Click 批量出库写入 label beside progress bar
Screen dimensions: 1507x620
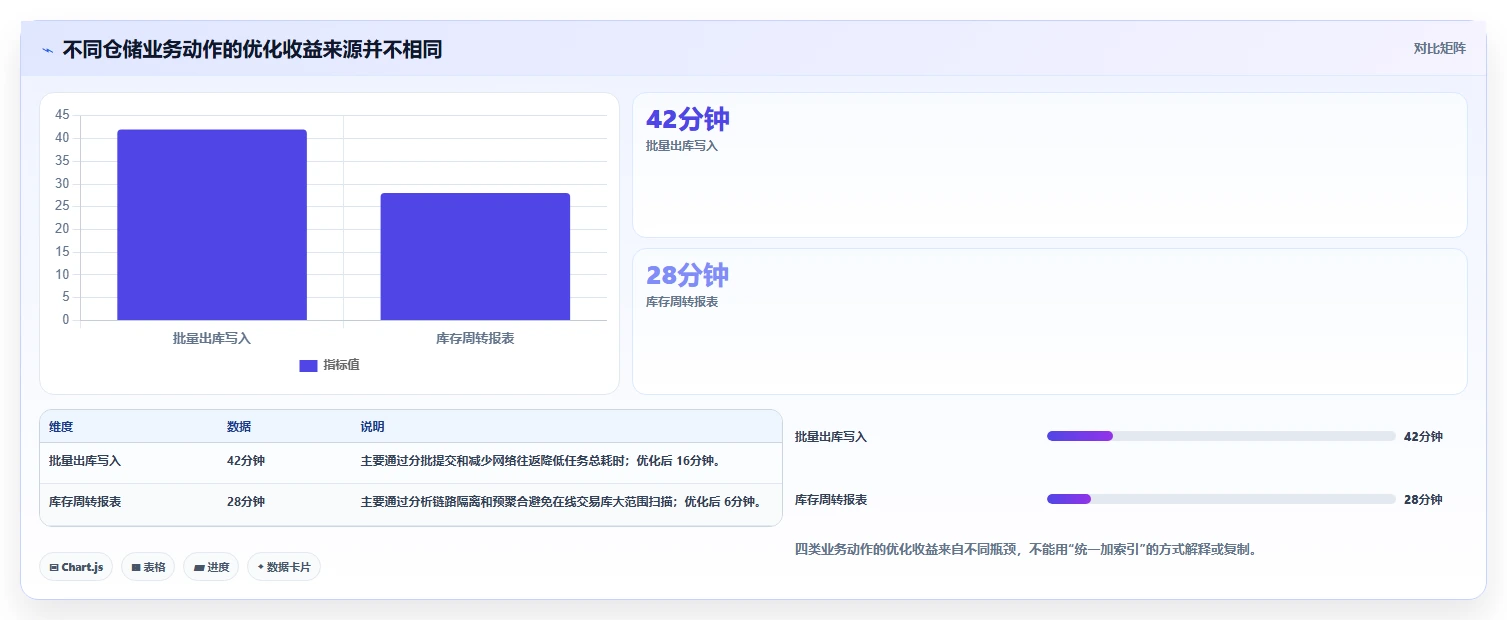click(831, 437)
